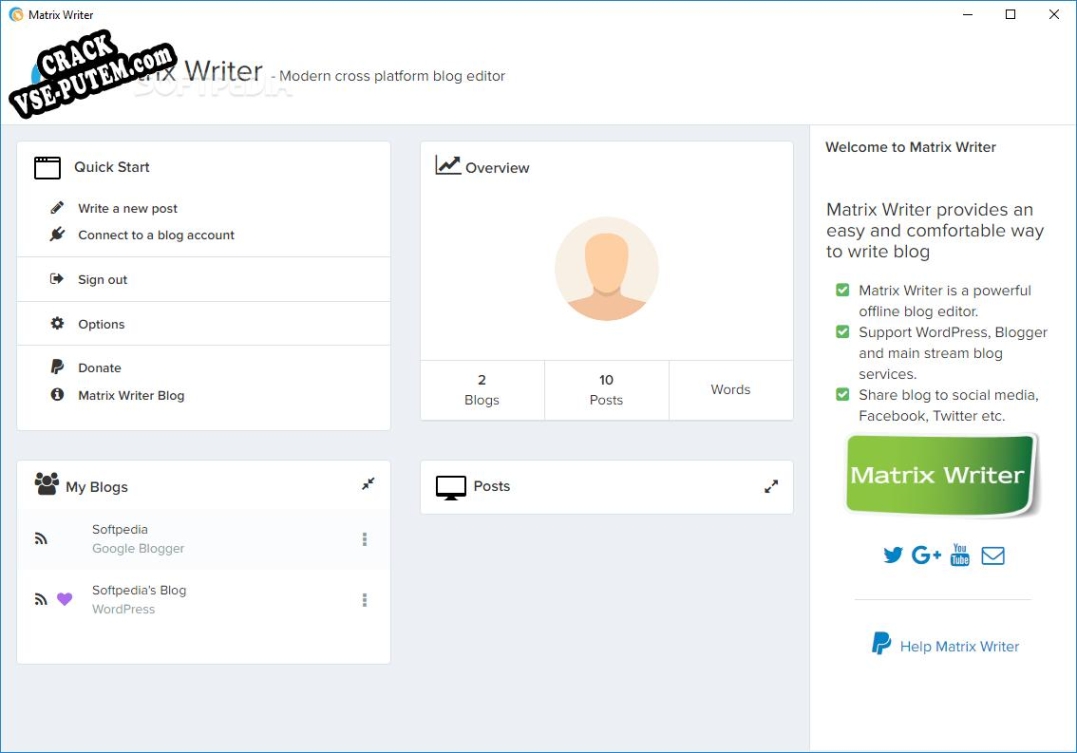
Task: Open the more menu for Softpedia's Blog
Action: (x=365, y=600)
